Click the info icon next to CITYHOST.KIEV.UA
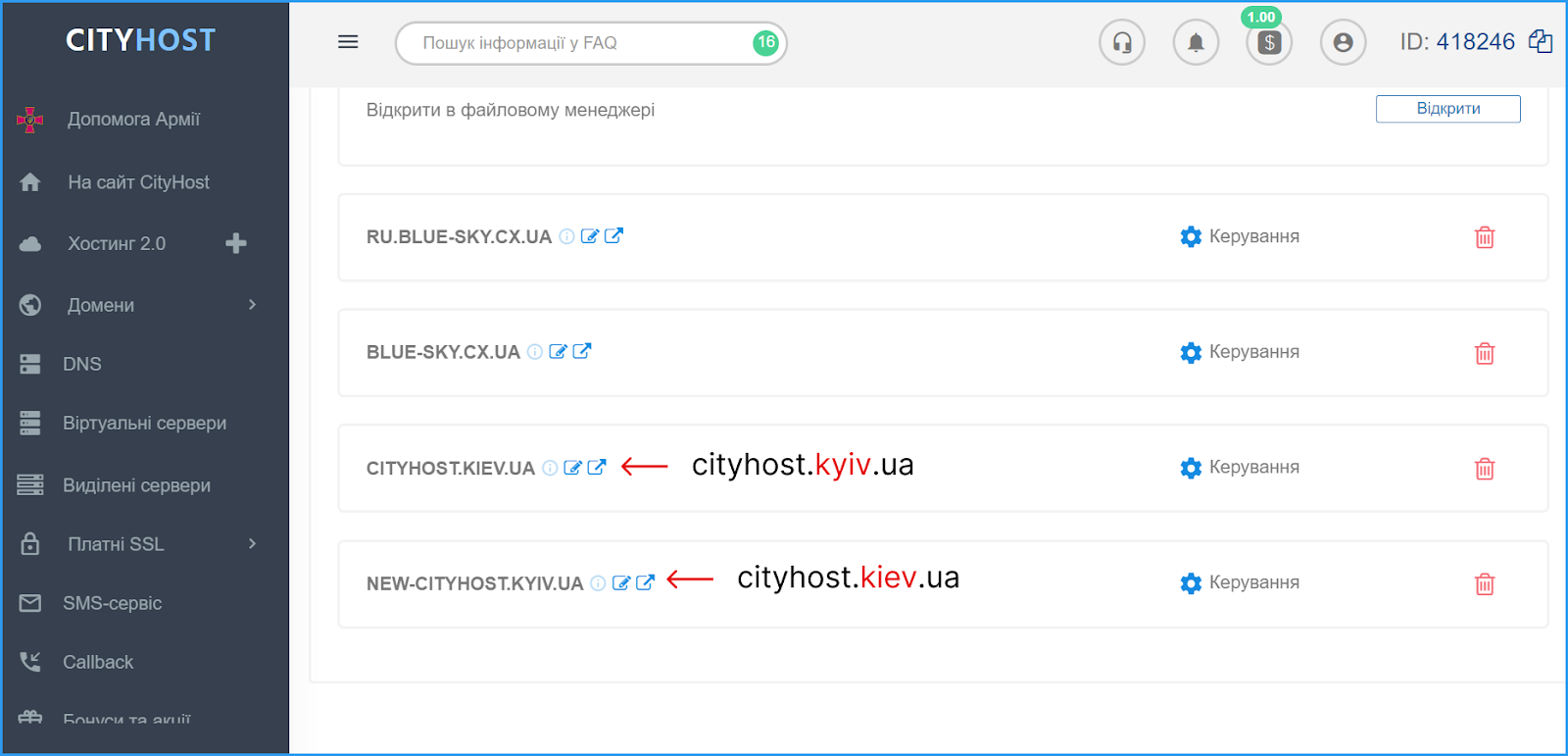Viewport: 1568px width, 756px height. coord(550,468)
